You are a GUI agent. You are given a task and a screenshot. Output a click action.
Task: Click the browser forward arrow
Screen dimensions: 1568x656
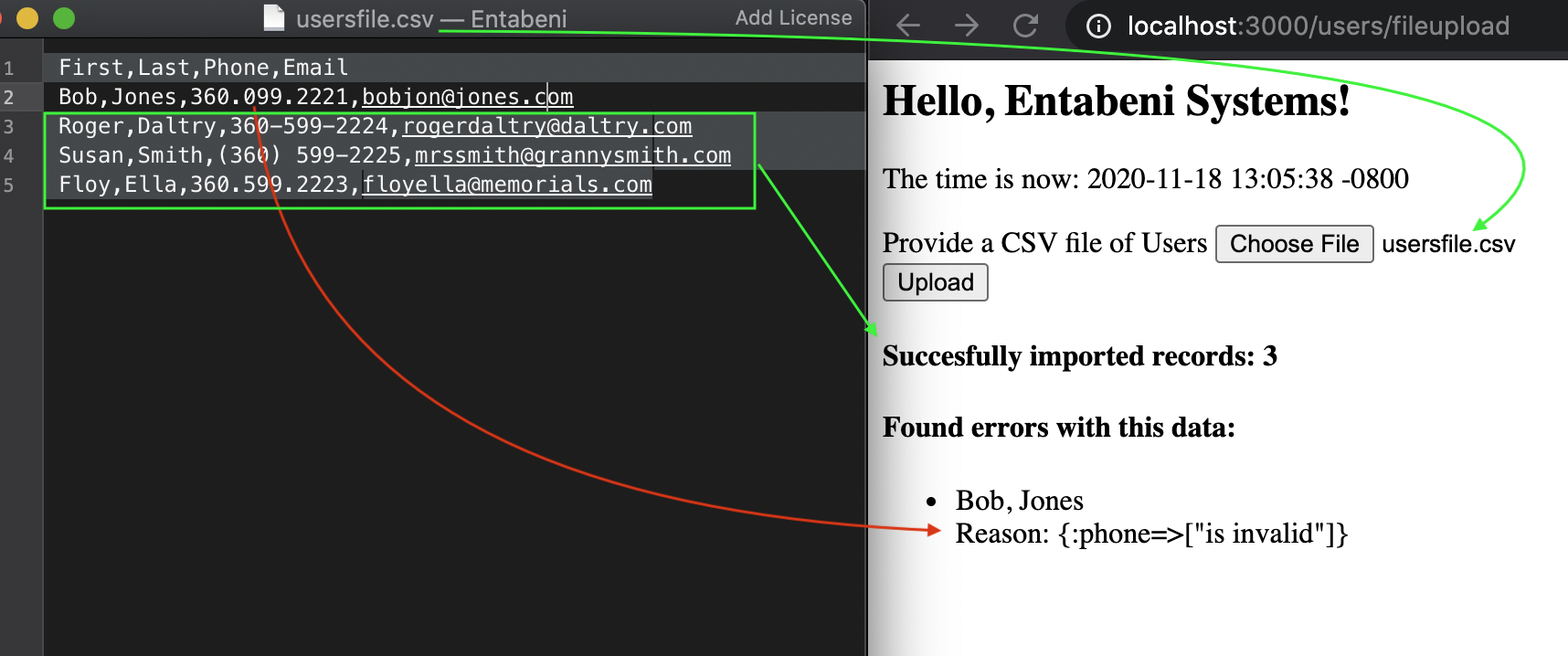point(967,26)
